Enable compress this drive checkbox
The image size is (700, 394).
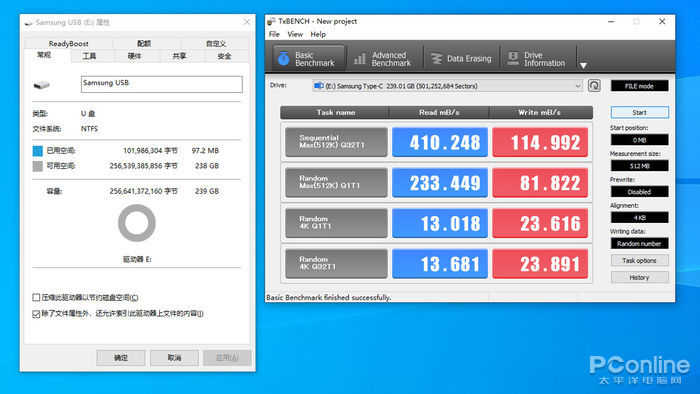point(36,297)
